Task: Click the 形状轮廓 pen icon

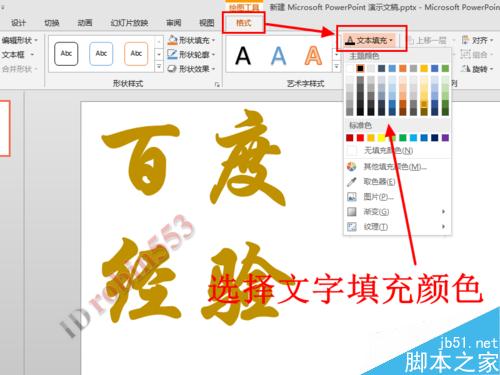Action: tap(172, 54)
